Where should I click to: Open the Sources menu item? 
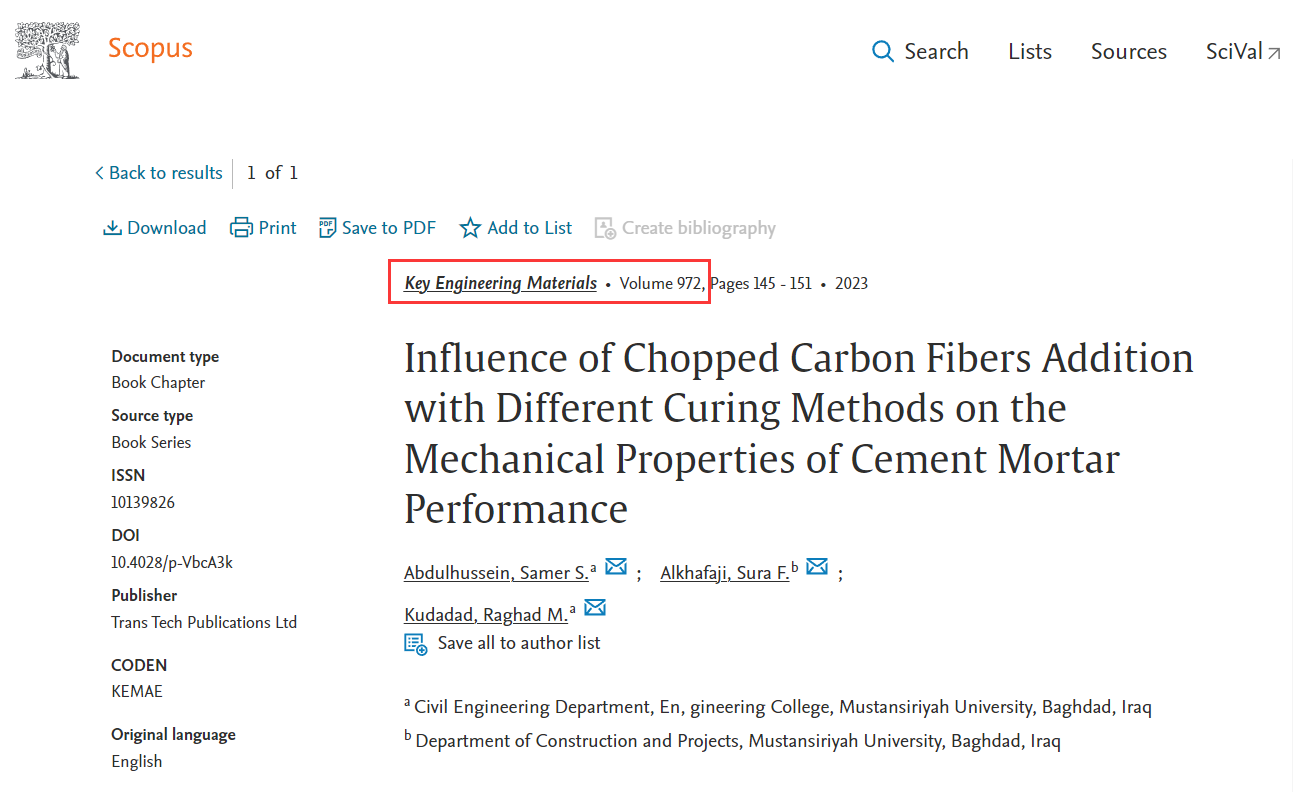[x=1129, y=52]
